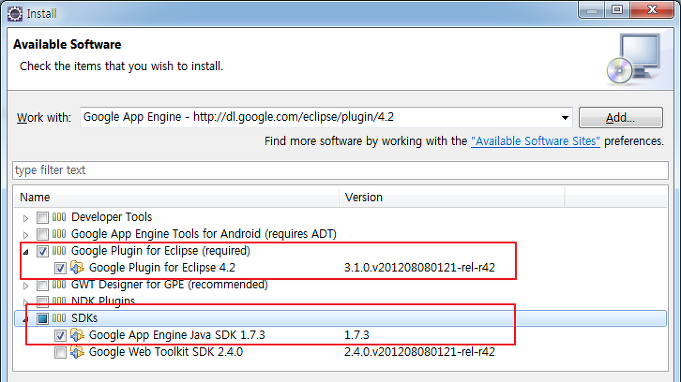The height and width of the screenshot is (382, 681).
Task: Click the Google App Engine Tools for Android category icon
Action: pyautogui.click(x=59, y=234)
